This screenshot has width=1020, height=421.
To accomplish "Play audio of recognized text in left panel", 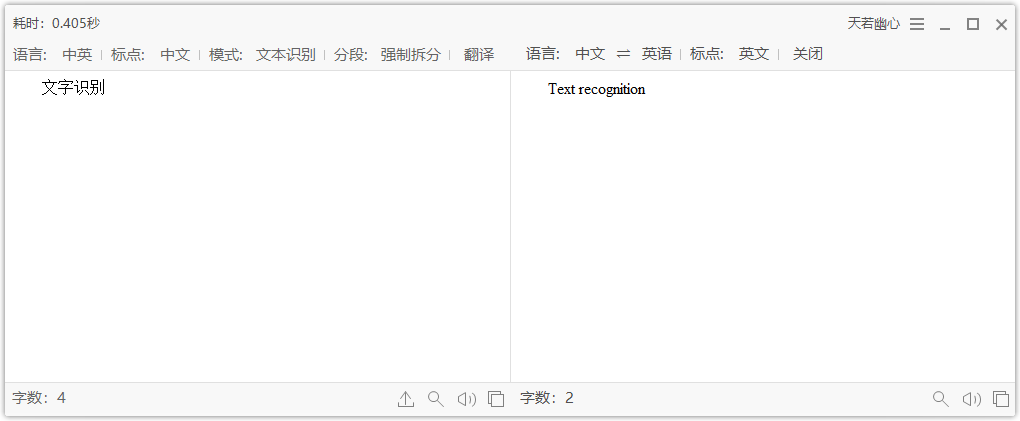I will pos(466,399).
